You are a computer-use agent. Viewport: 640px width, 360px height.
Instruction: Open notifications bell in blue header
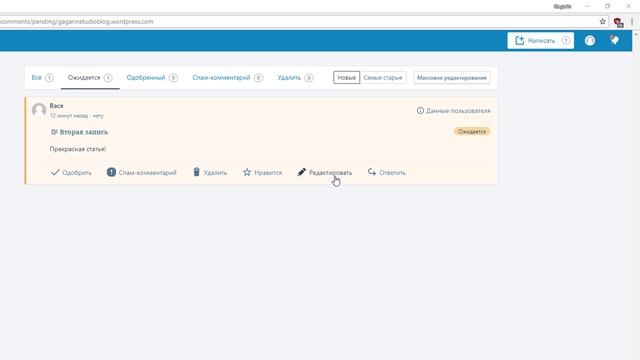point(614,40)
